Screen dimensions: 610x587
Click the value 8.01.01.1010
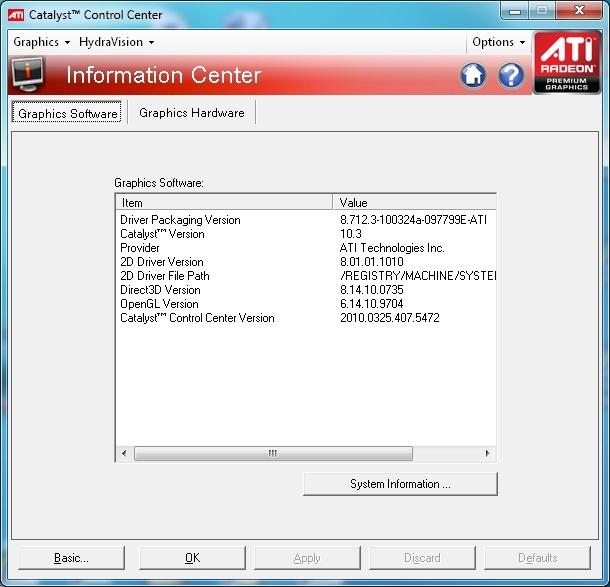[372, 262]
